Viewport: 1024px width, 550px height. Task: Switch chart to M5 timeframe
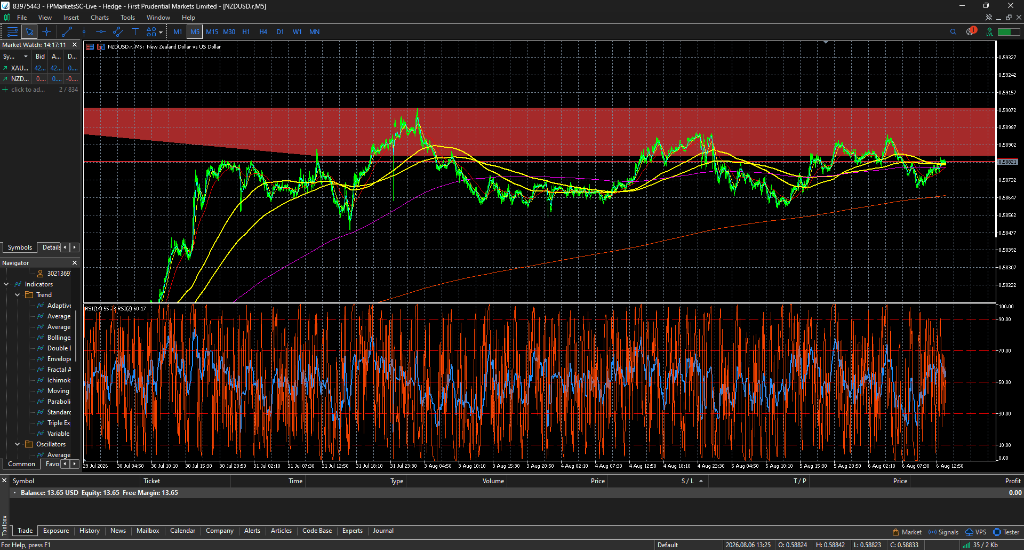pos(195,31)
